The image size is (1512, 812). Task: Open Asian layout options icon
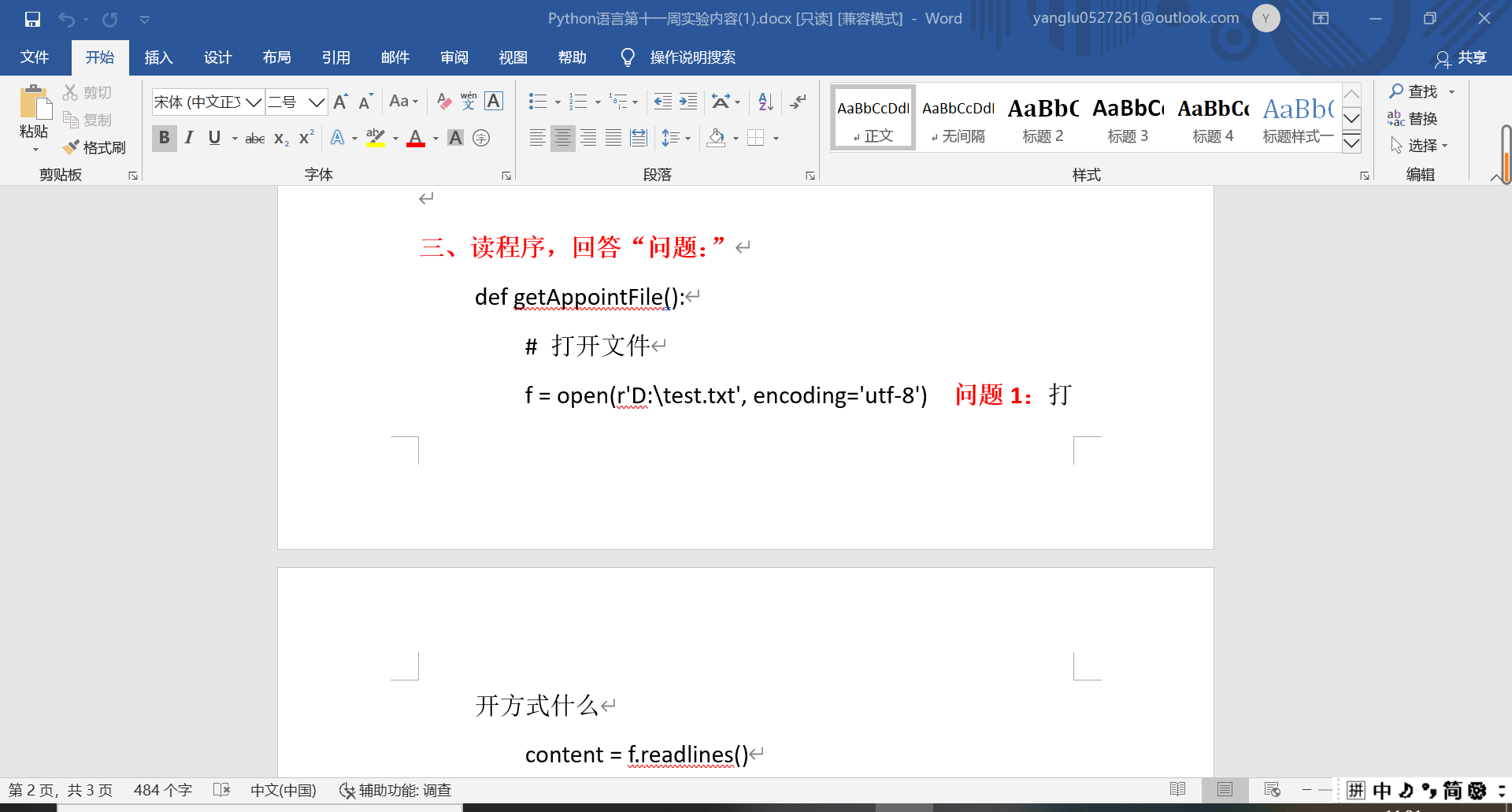[x=721, y=102]
